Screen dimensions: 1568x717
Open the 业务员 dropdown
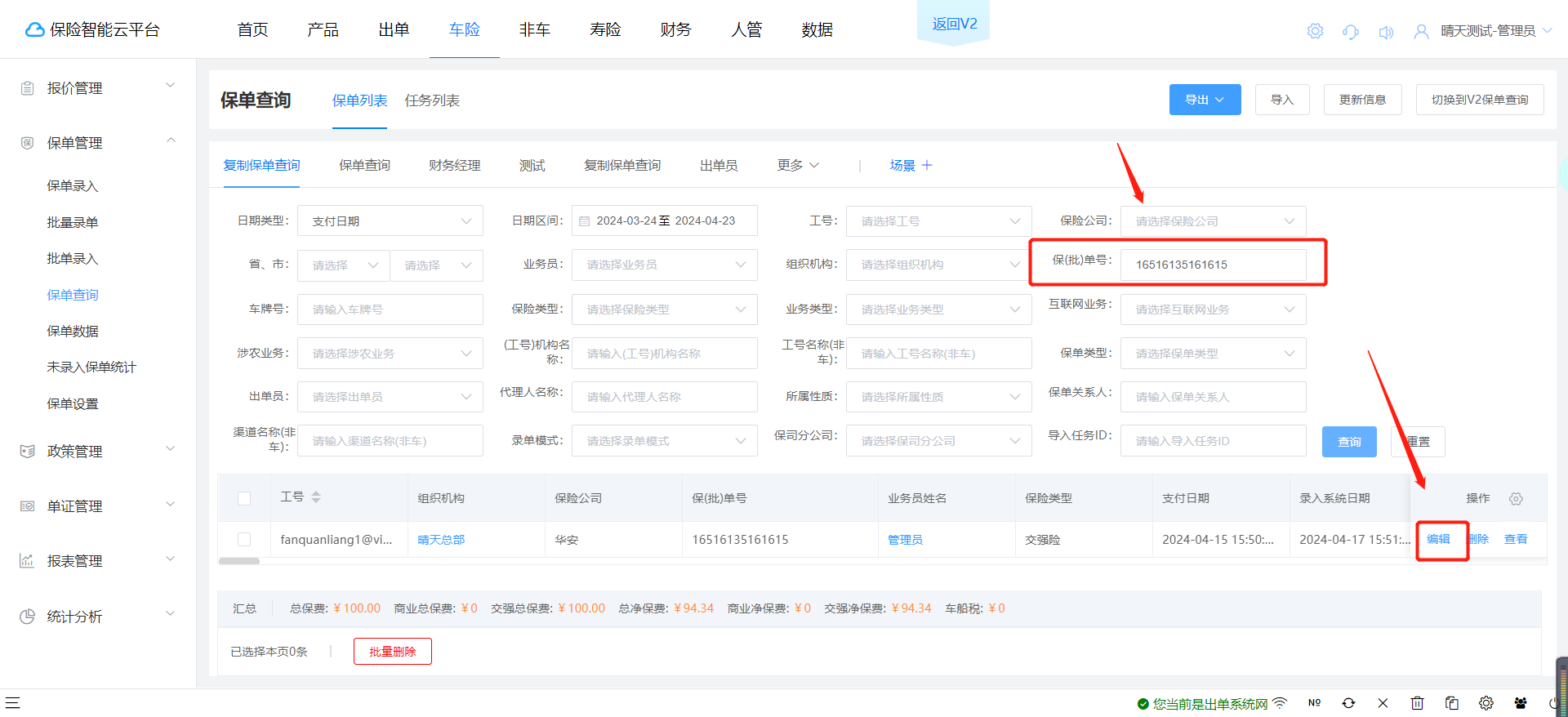pyautogui.click(x=665, y=265)
